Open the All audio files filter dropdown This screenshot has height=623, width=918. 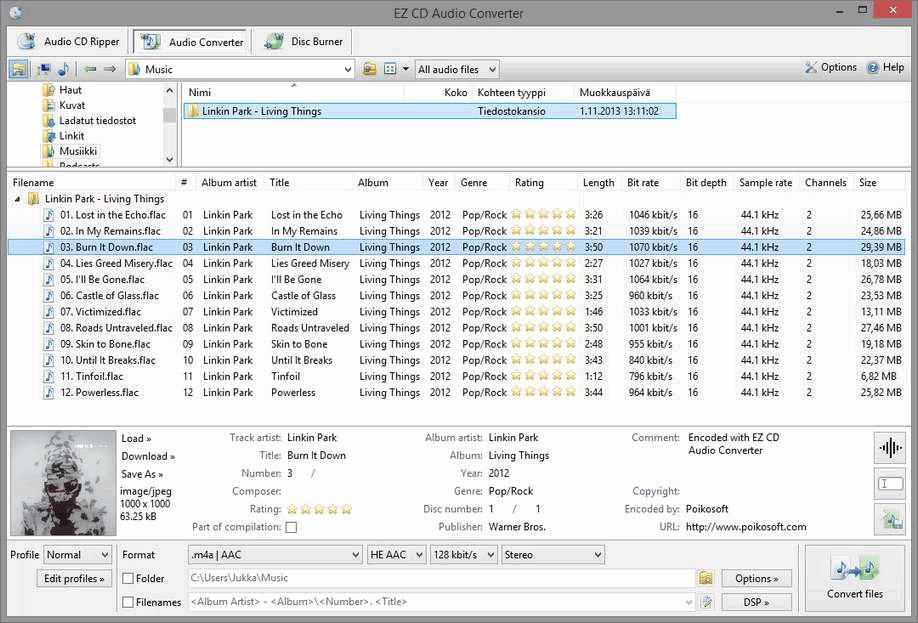coord(457,69)
